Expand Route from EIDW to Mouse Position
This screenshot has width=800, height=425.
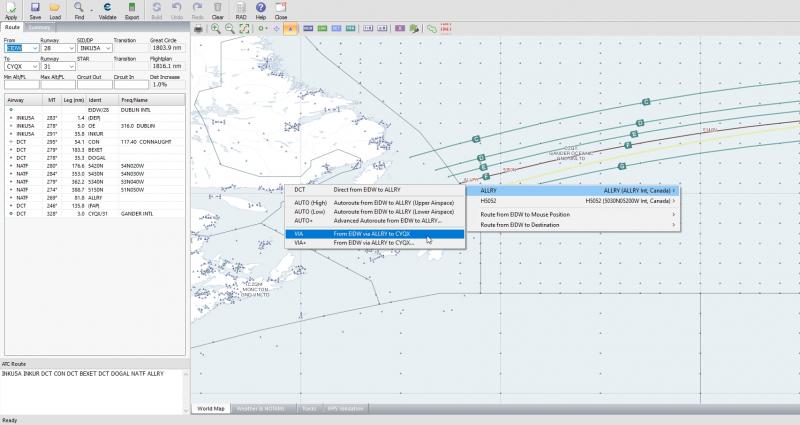pyautogui.click(x=574, y=214)
